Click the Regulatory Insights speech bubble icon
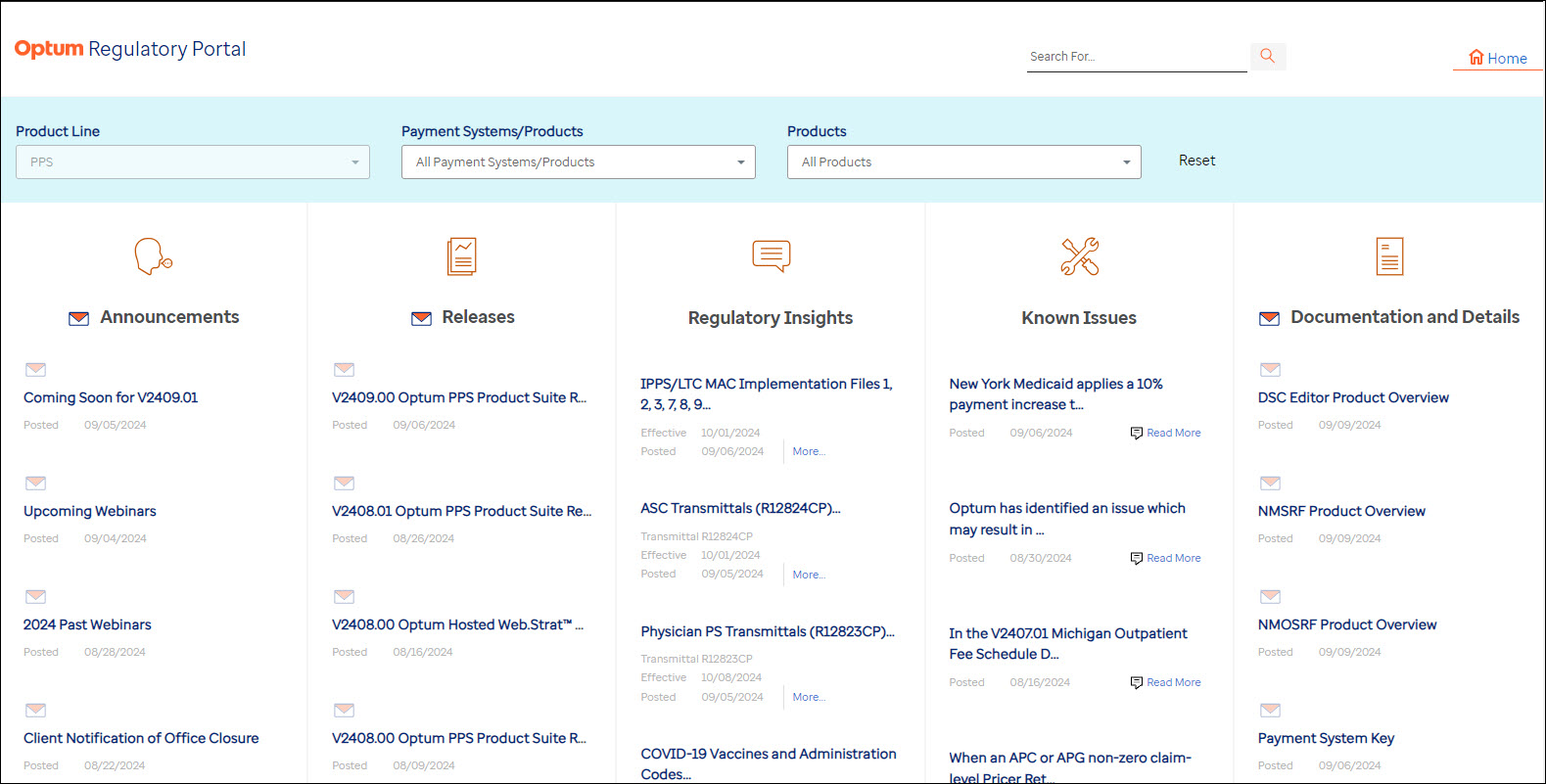 tap(772, 255)
